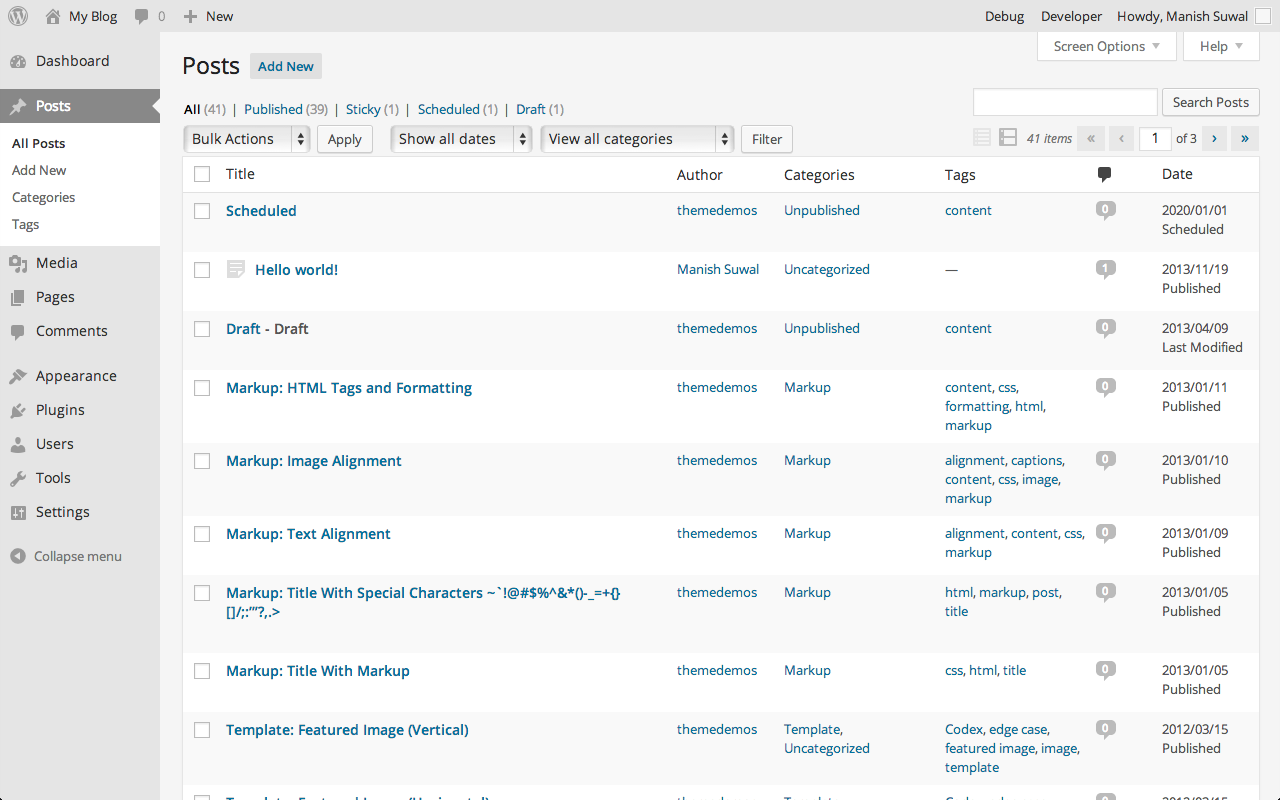Expand the Screen Options panel

1107,46
